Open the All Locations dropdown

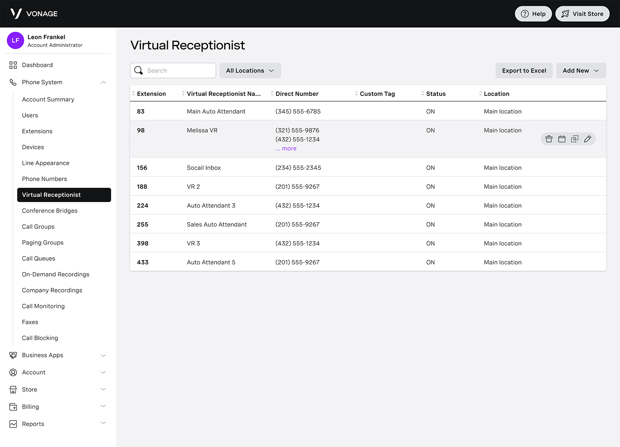click(x=250, y=71)
